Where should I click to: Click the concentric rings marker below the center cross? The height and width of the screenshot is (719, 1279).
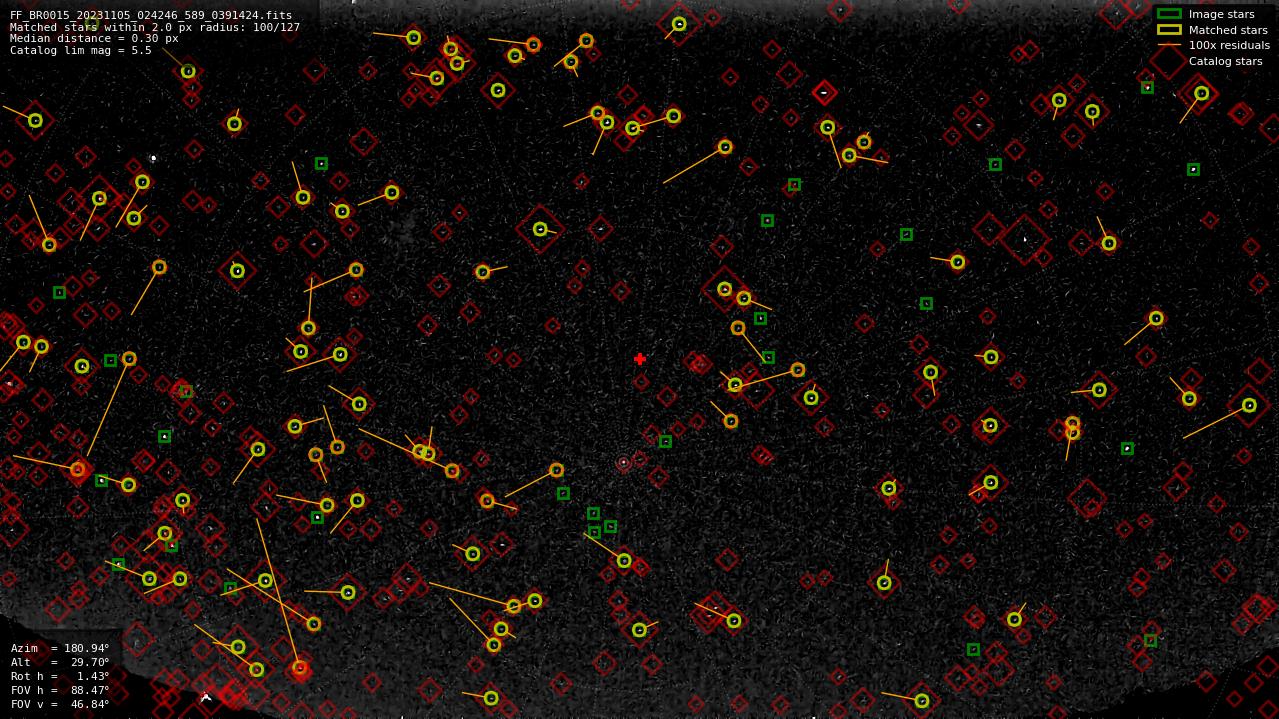[x=623, y=463]
